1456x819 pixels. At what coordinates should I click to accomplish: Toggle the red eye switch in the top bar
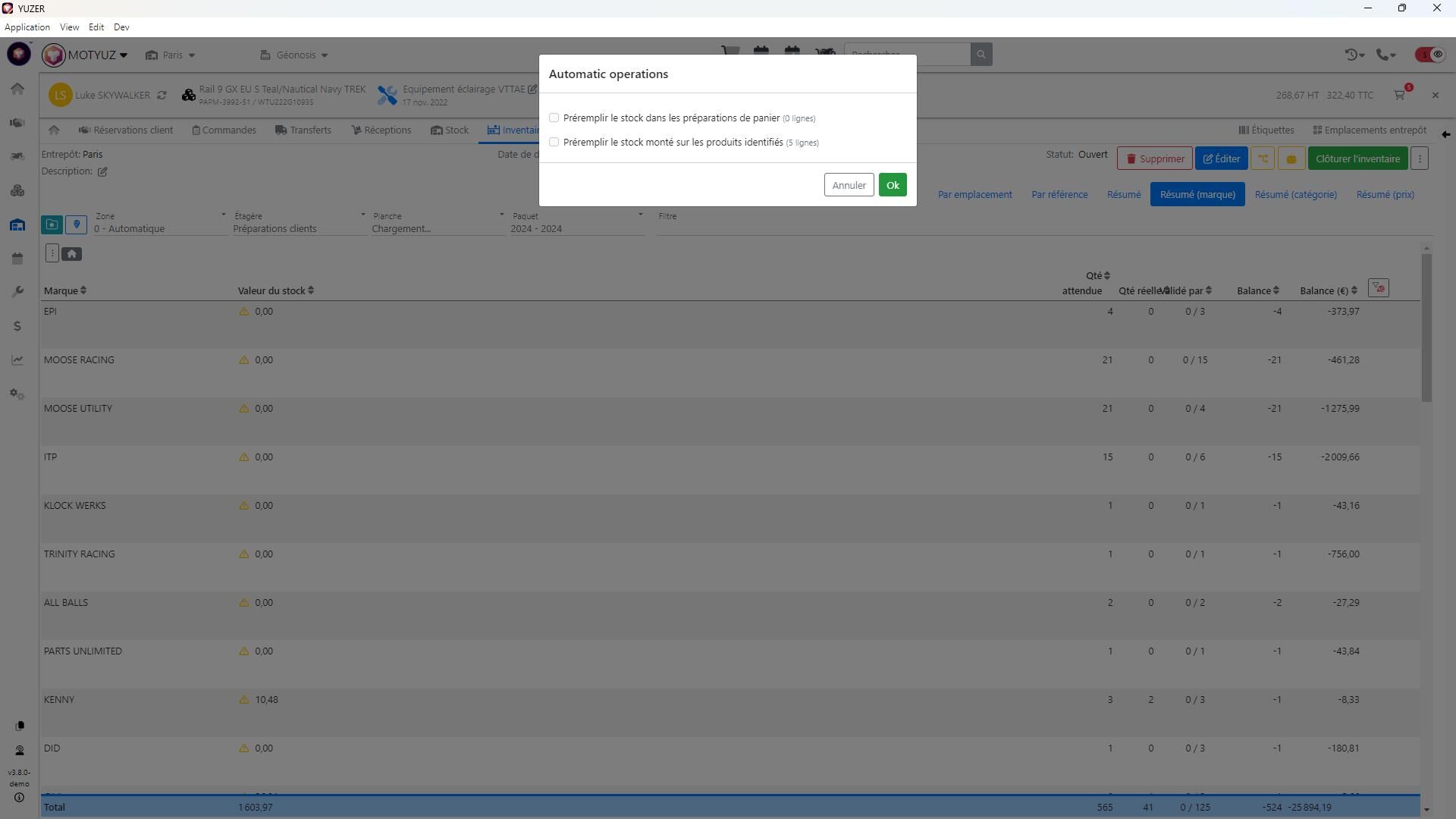(x=1430, y=55)
